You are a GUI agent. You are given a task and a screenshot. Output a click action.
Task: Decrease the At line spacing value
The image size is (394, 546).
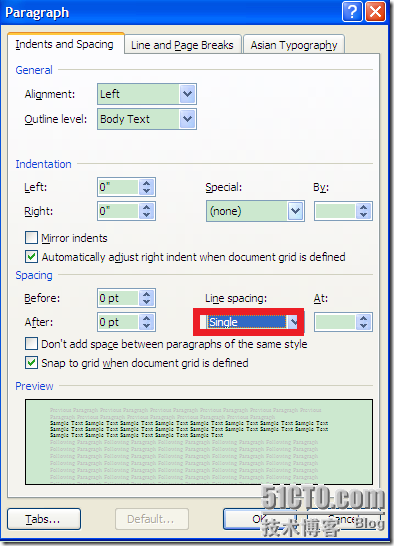[363, 326]
